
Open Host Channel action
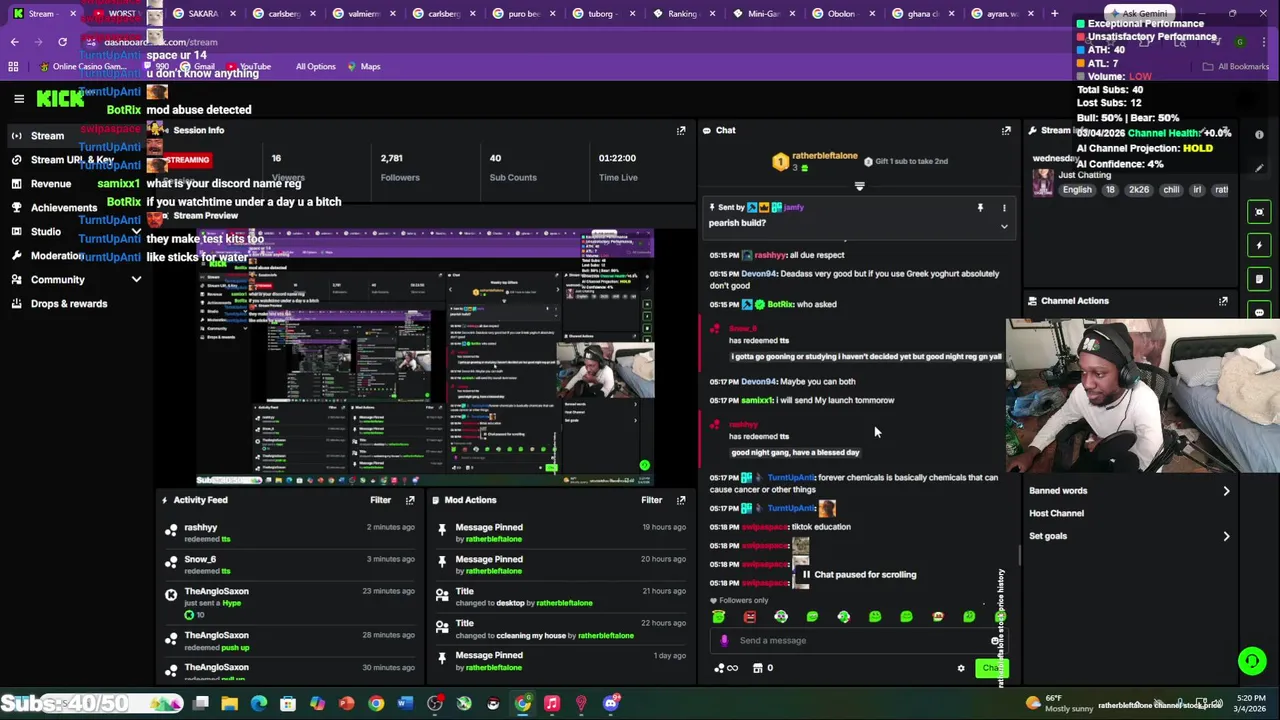1129,513
